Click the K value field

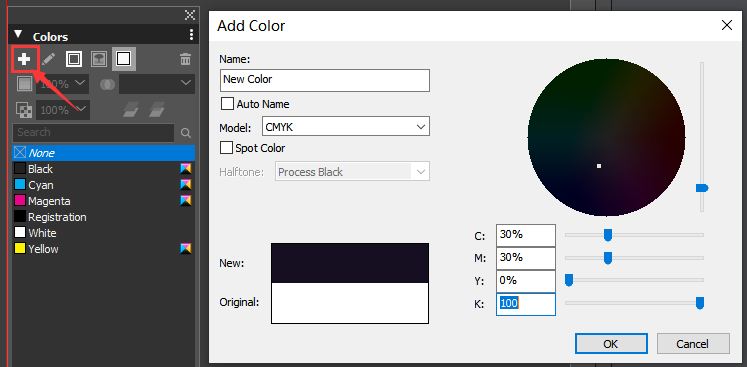coord(525,304)
